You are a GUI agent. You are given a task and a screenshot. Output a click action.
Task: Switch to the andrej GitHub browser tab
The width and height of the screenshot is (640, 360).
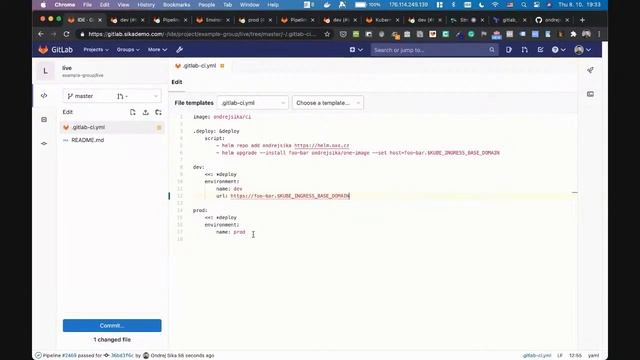(552, 20)
